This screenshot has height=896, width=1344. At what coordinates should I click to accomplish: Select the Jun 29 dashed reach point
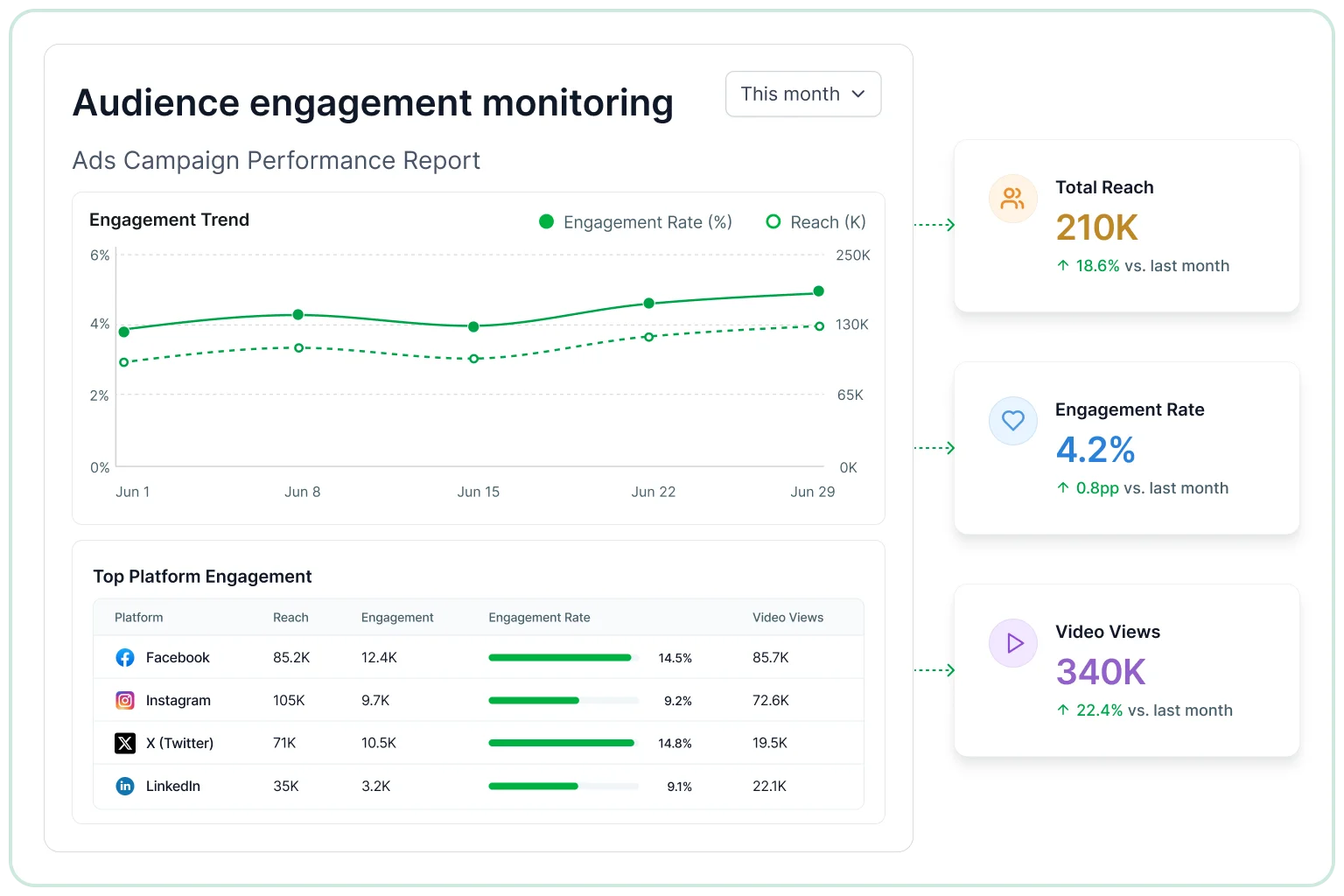tap(819, 326)
